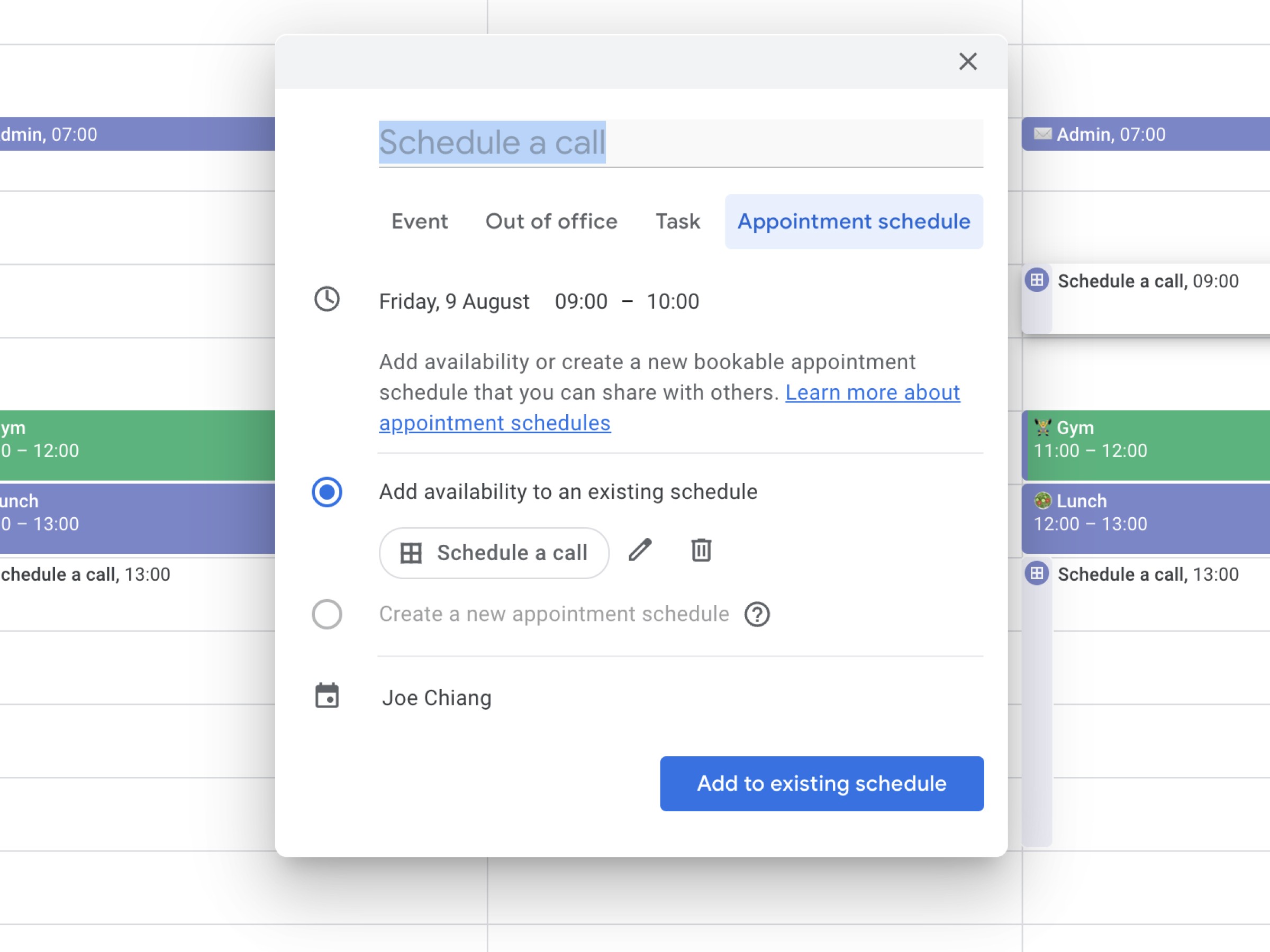Select the Create a new appointment schedule radio button
Image resolution: width=1270 pixels, height=952 pixels.
[326, 613]
